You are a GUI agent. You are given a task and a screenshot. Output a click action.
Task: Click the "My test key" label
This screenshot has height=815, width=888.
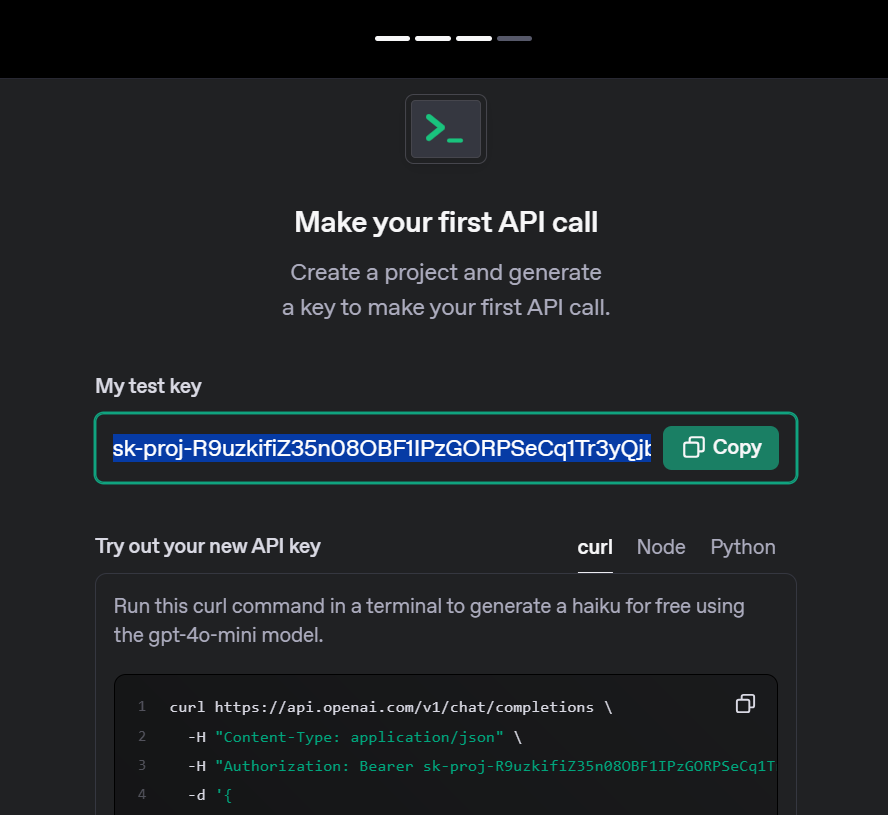(148, 386)
